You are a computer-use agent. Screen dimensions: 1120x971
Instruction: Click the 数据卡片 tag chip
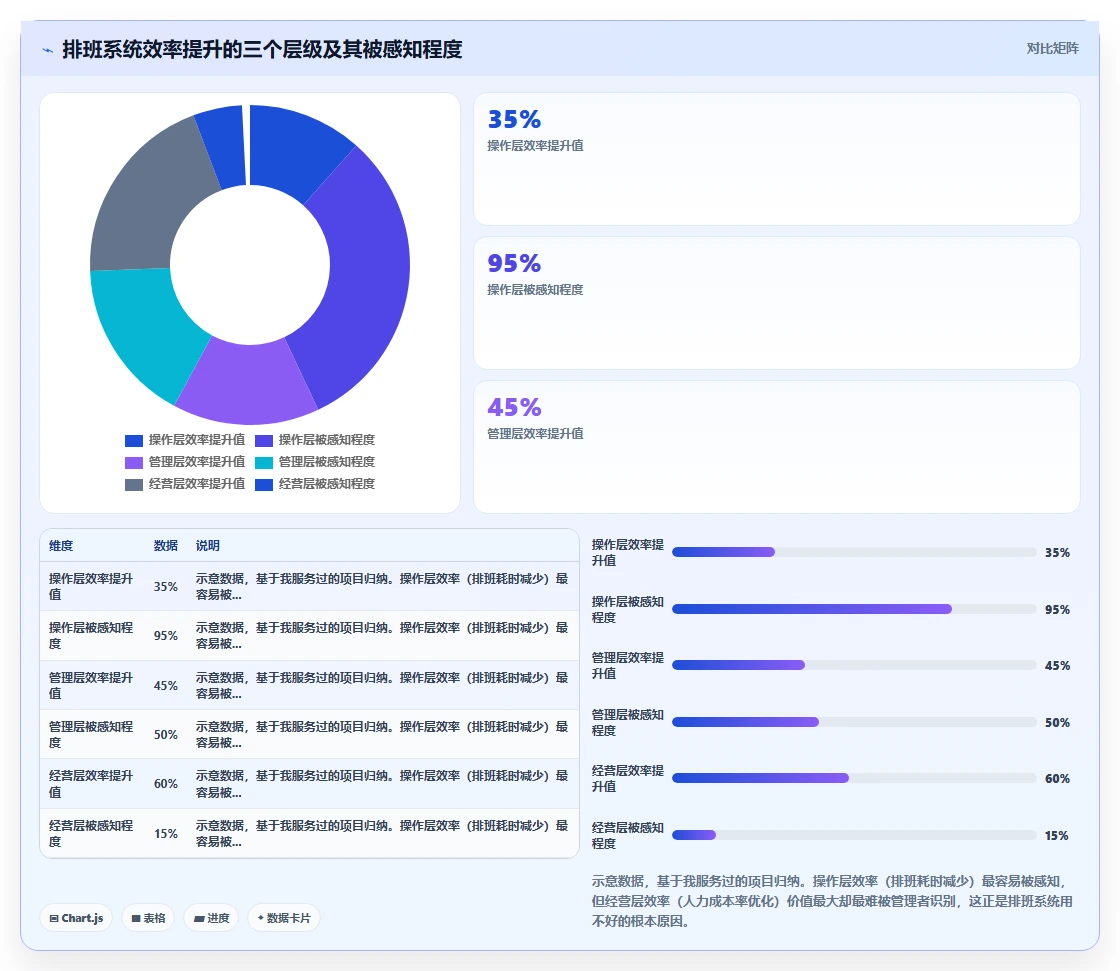[x=284, y=918]
